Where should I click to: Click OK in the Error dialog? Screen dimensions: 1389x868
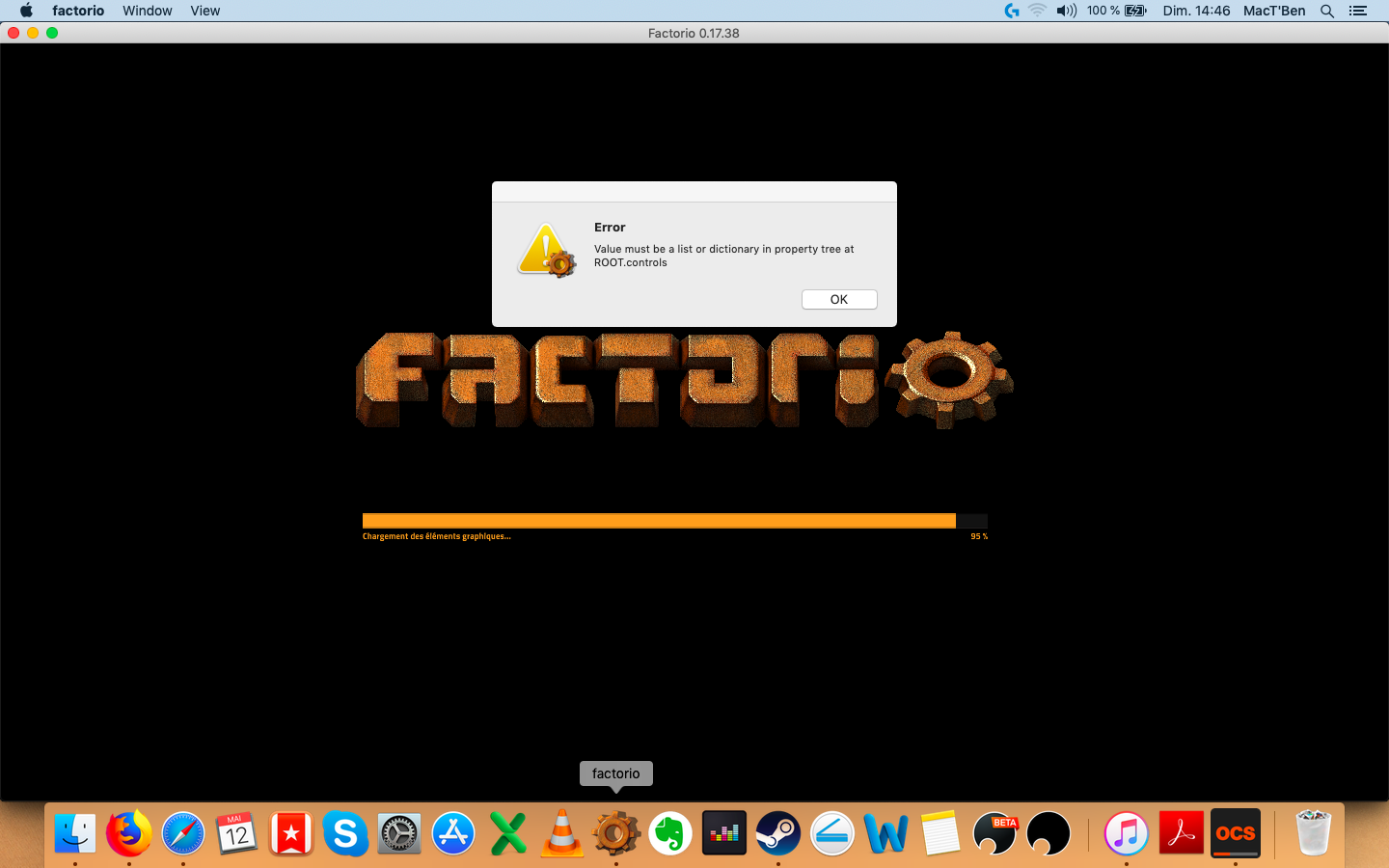[839, 299]
